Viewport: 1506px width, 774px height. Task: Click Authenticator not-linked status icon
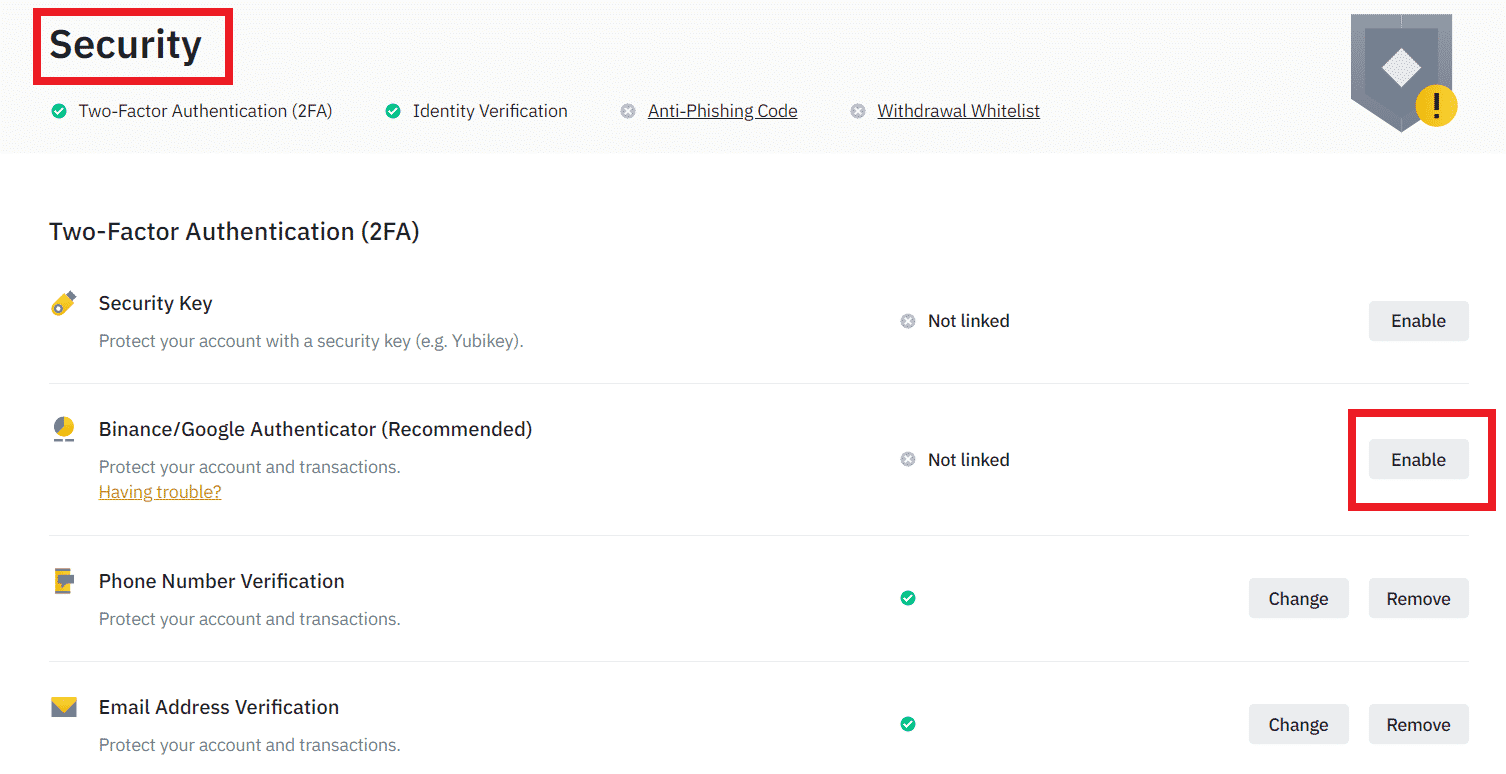tap(908, 460)
